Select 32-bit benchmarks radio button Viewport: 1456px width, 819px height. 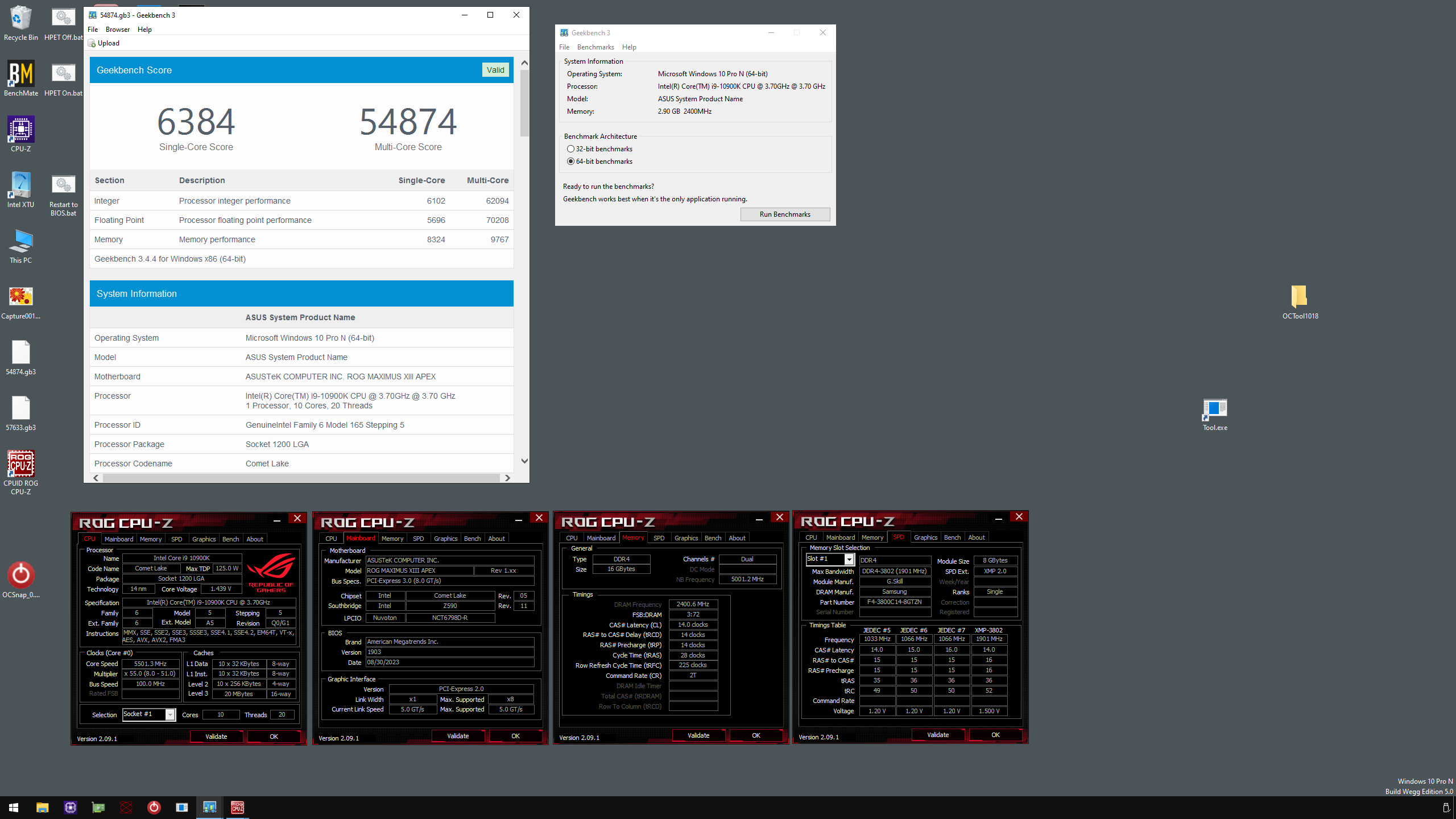pos(570,149)
